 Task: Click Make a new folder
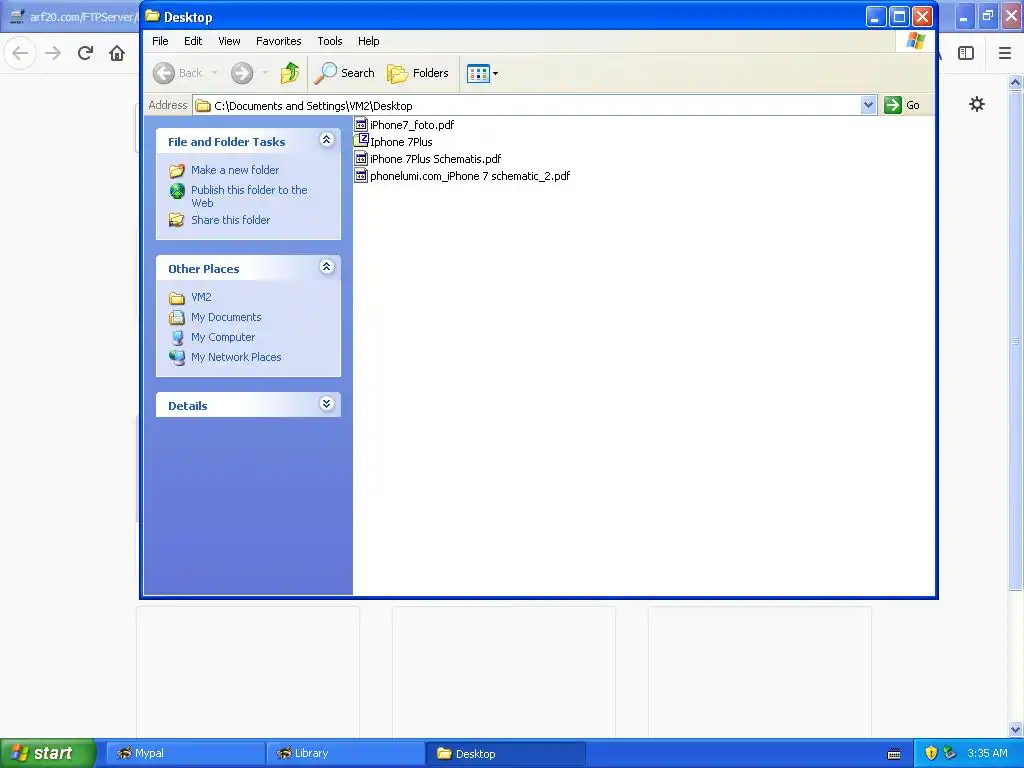tap(235, 170)
